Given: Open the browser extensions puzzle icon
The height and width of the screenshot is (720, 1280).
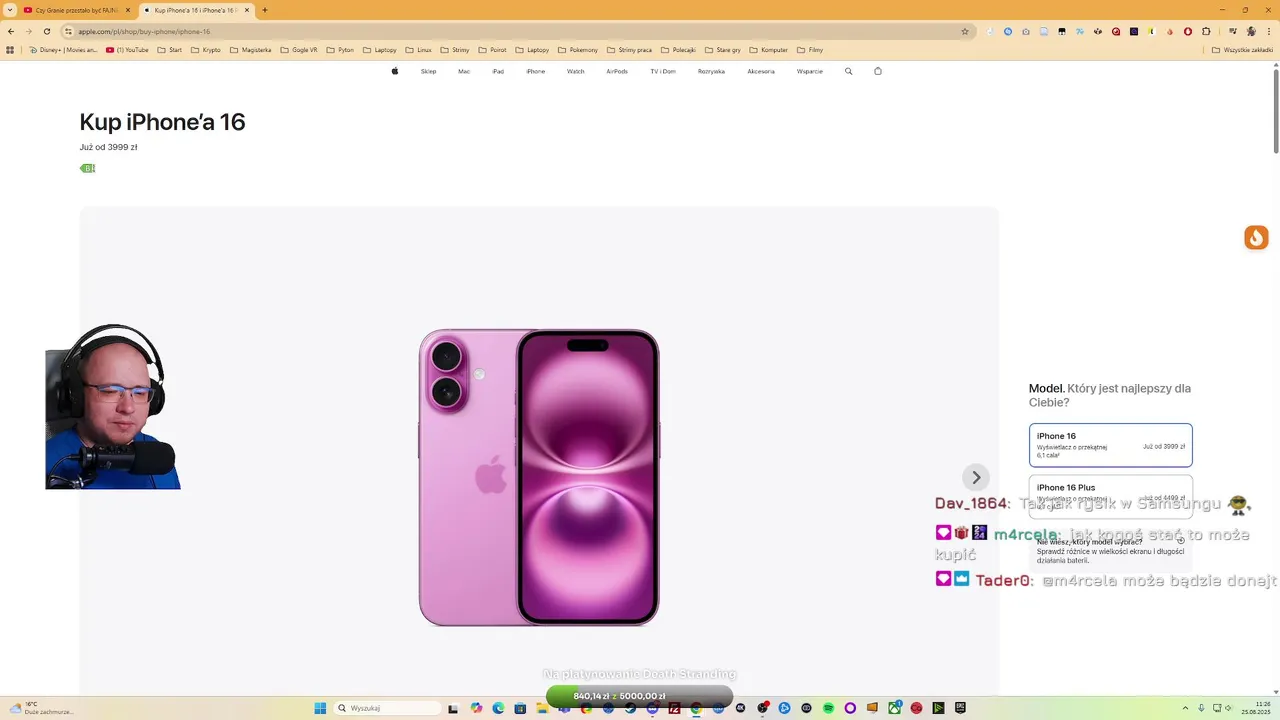Looking at the screenshot, I should [x=1206, y=31].
